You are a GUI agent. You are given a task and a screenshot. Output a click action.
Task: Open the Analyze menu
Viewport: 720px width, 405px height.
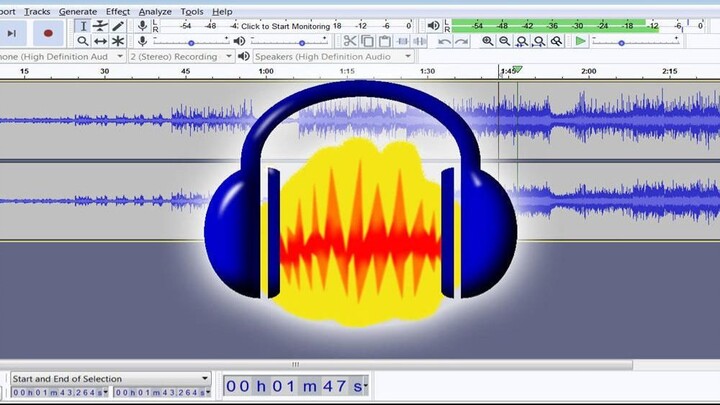click(155, 11)
